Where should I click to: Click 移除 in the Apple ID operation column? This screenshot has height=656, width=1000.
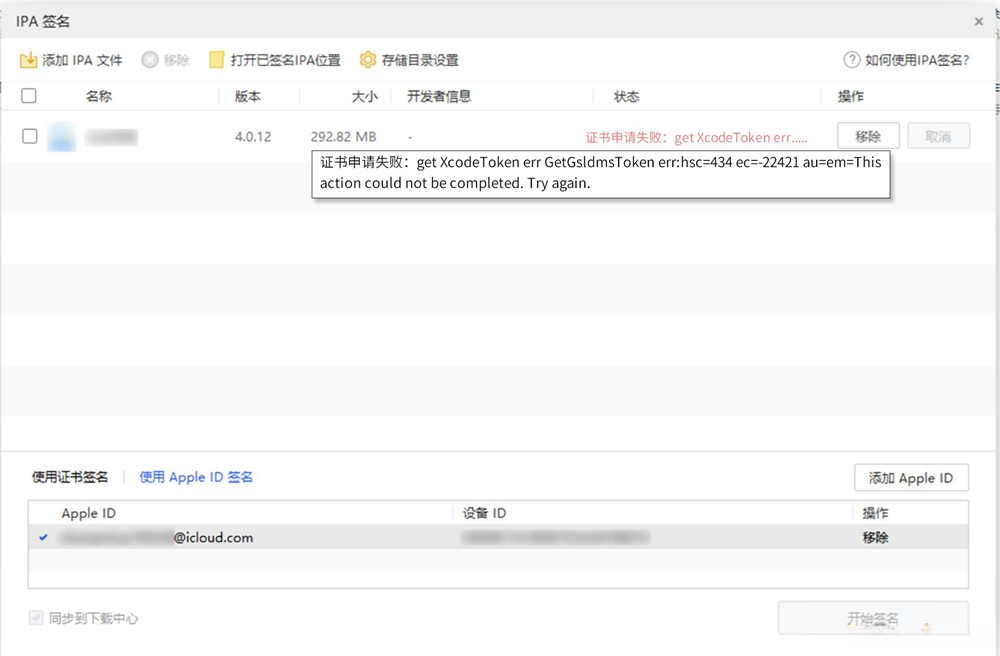point(875,537)
